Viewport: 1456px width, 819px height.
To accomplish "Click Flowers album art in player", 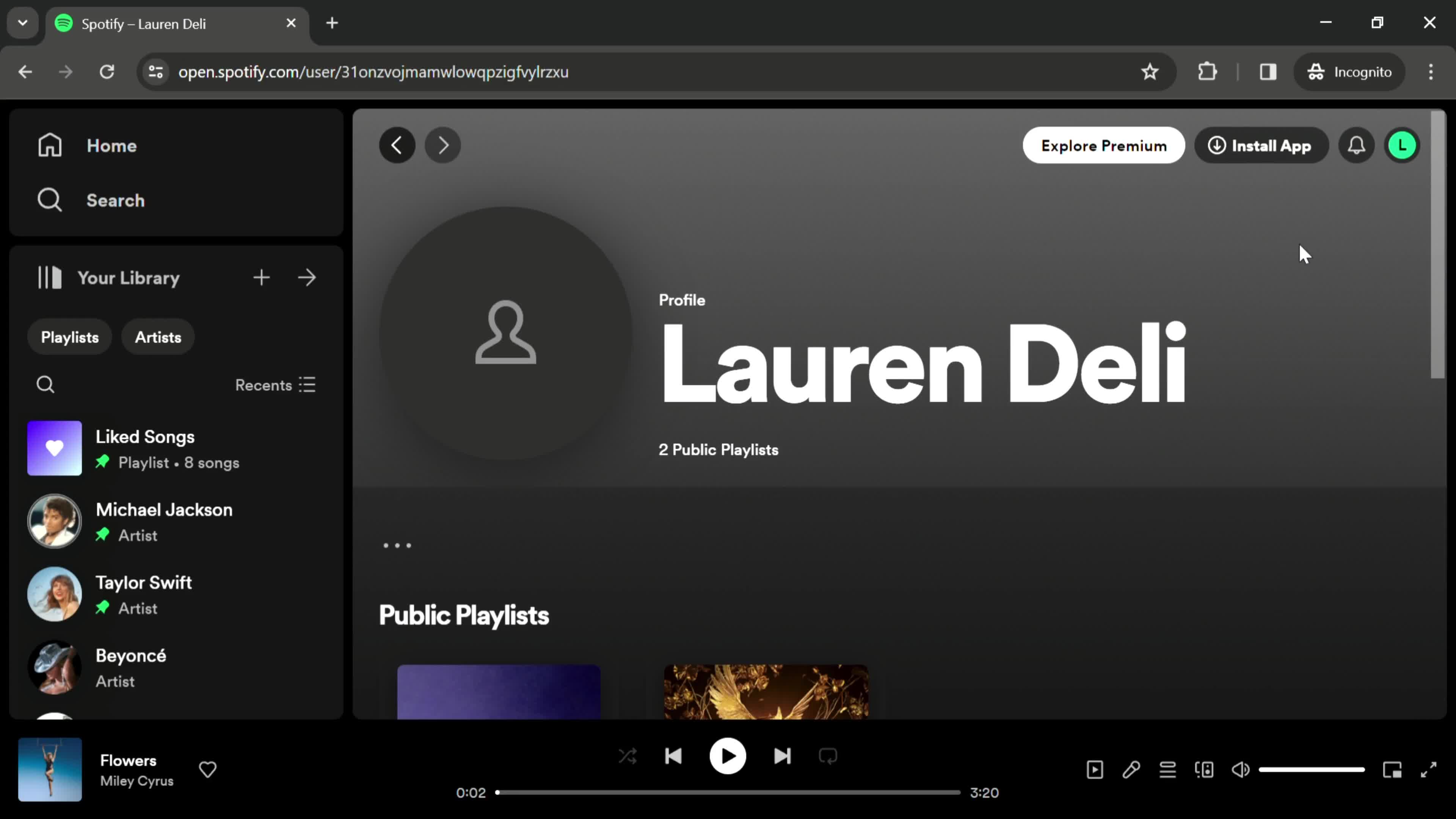I will [50, 769].
